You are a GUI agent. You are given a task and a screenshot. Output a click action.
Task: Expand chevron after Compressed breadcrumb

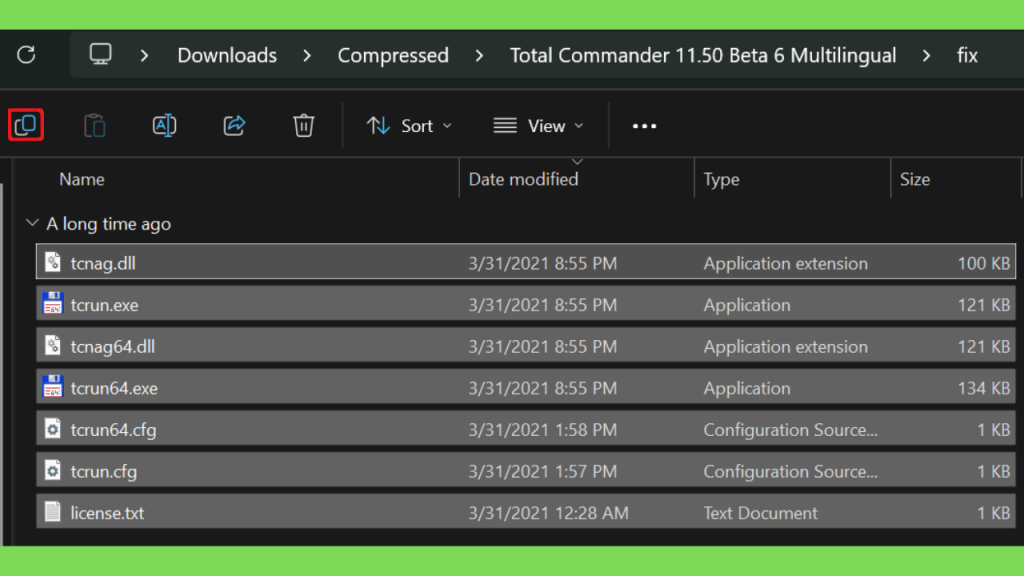click(x=479, y=56)
